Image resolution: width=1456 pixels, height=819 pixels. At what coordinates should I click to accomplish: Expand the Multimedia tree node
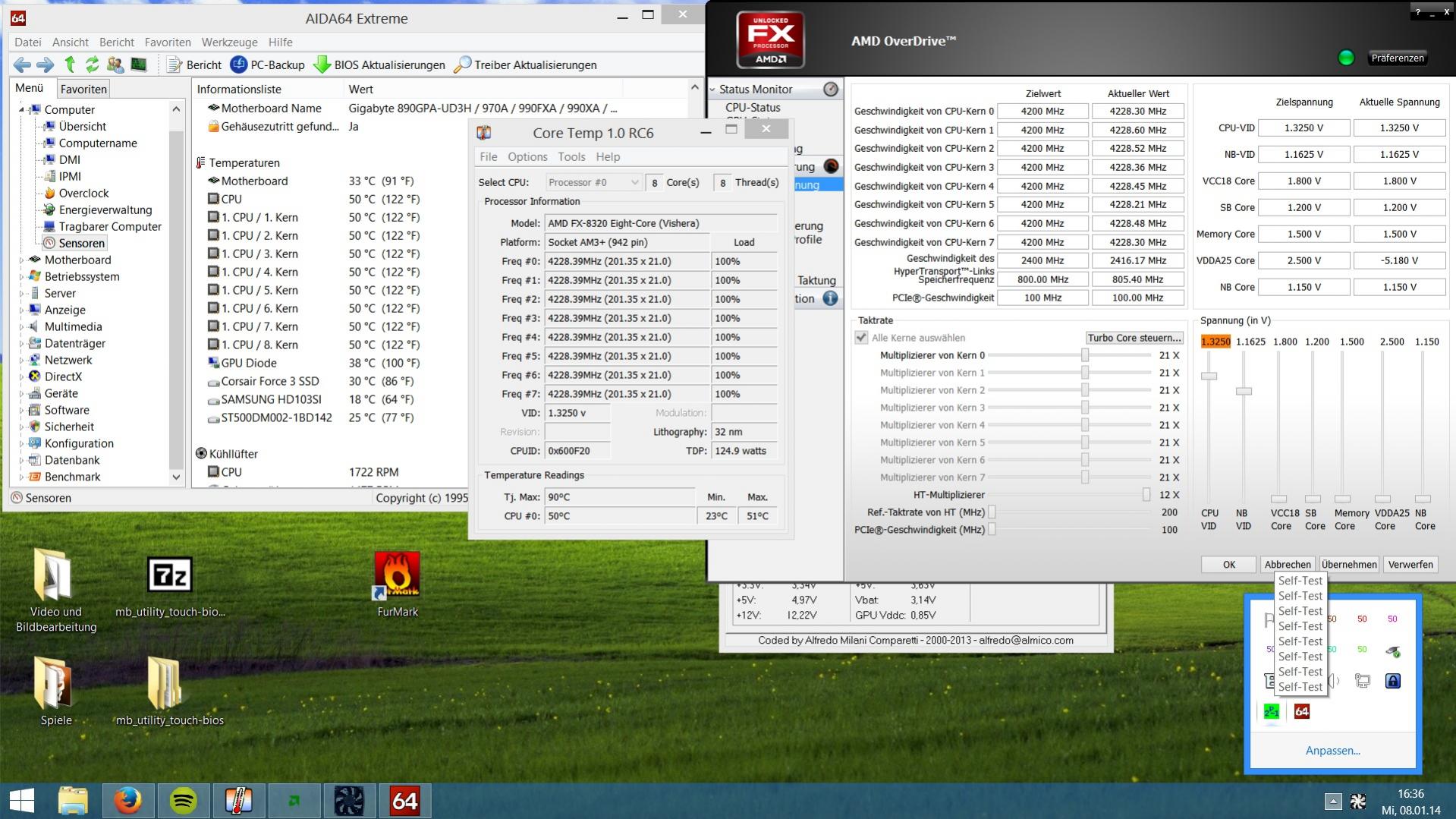[21, 327]
